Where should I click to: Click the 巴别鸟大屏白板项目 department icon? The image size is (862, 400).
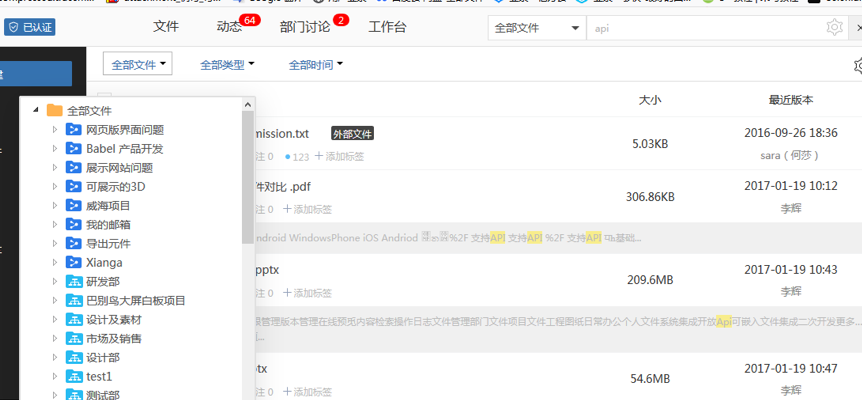click(x=74, y=300)
